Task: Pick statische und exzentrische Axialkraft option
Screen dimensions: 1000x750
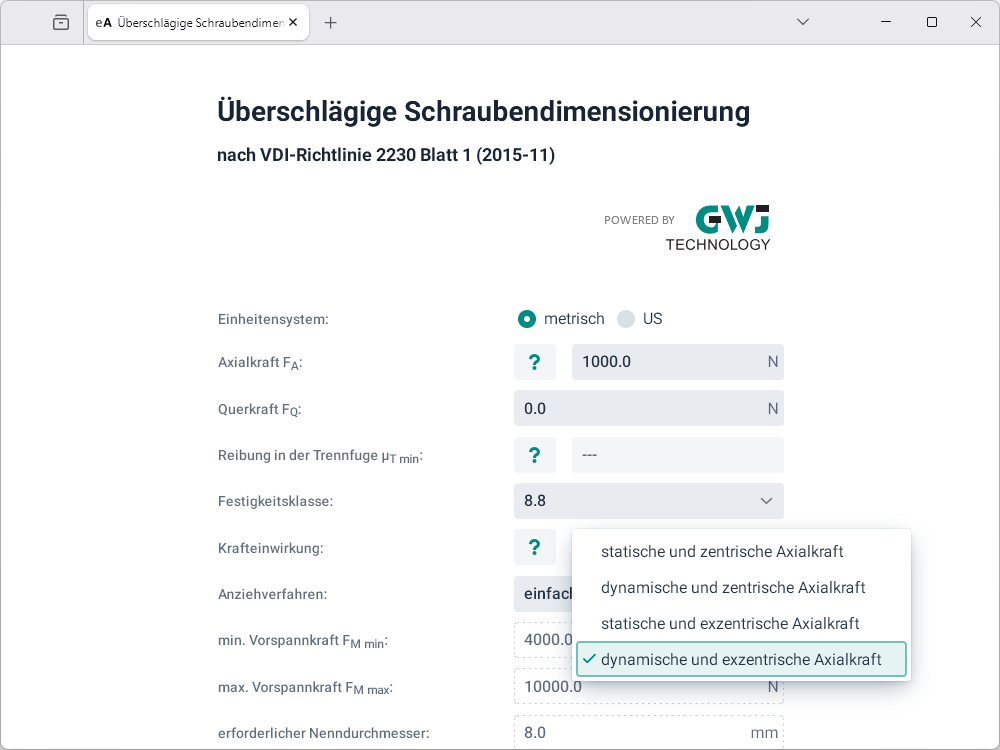Action: 729,624
